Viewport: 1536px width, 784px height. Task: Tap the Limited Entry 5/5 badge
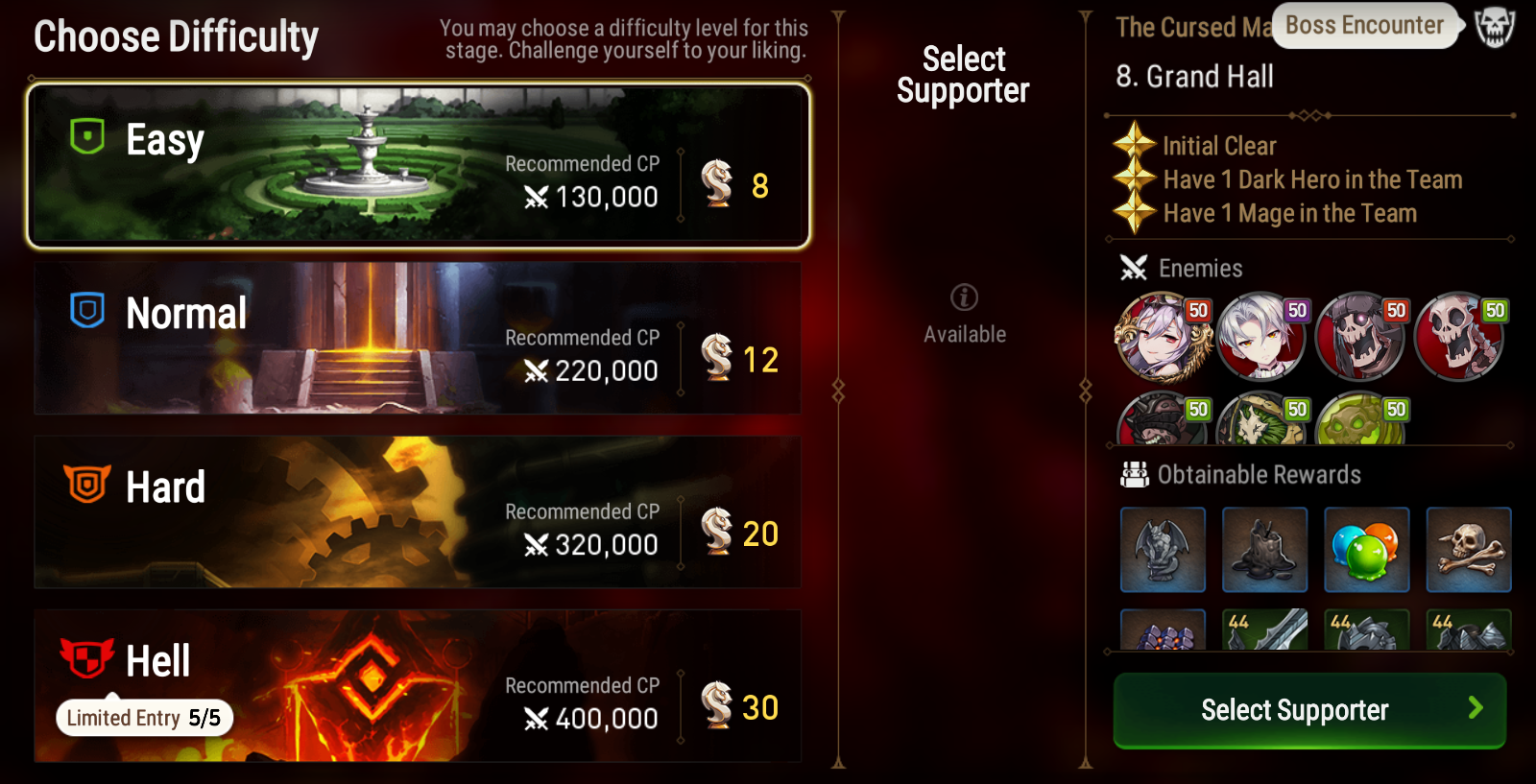tap(144, 718)
